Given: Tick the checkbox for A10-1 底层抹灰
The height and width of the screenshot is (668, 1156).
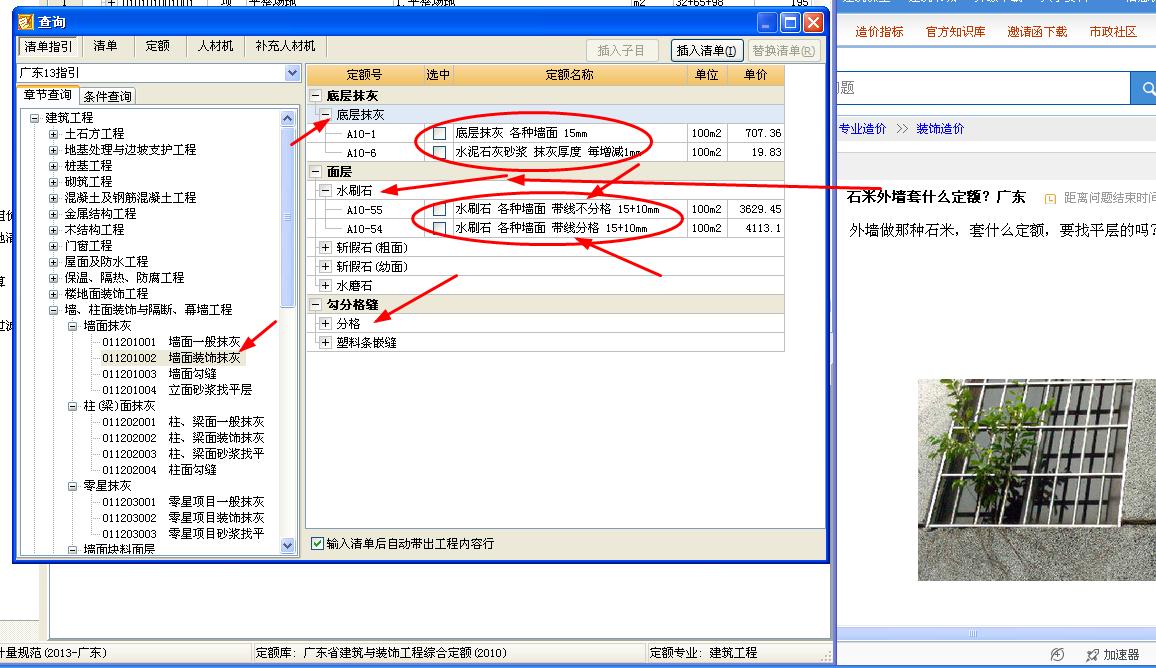Looking at the screenshot, I should click(439, 133).
